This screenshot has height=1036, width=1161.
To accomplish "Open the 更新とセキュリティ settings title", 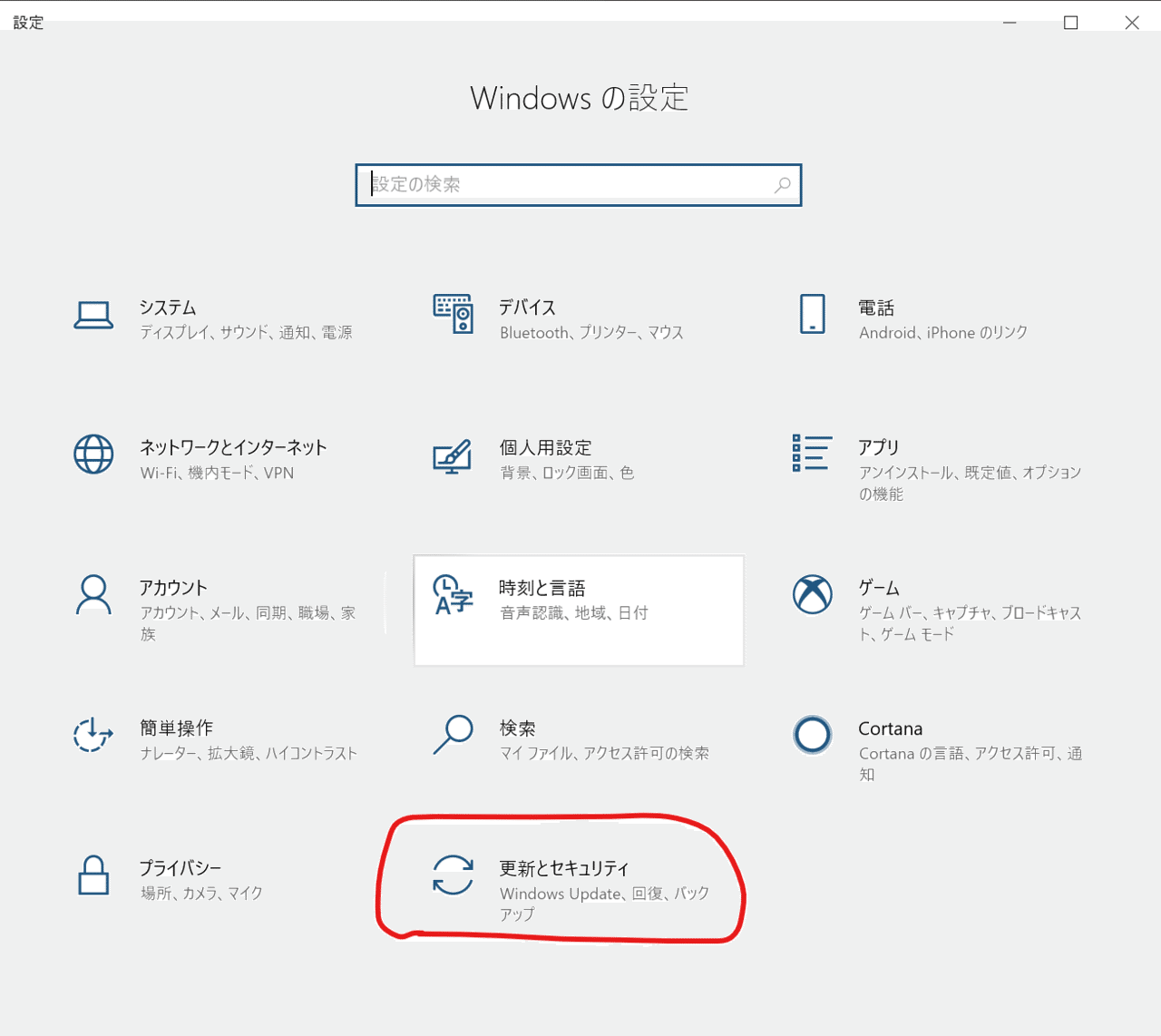I will pos(564,868).
